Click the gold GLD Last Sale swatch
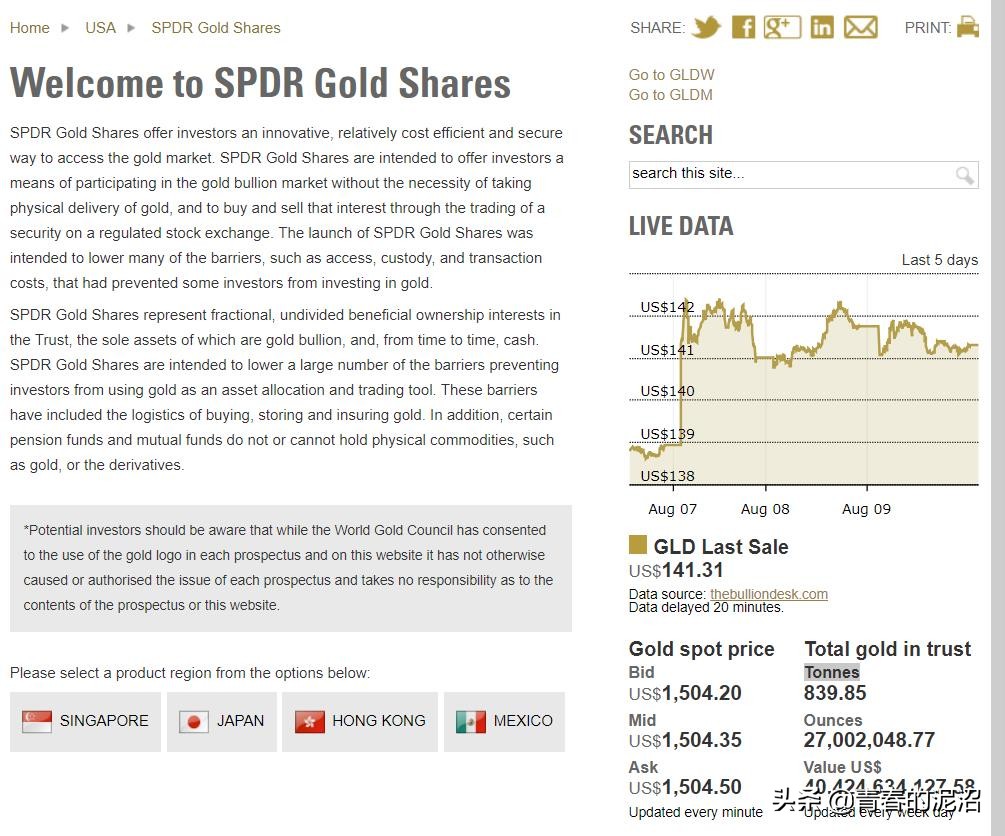Viewport: 1005px width, 836px height. (638, 545)
